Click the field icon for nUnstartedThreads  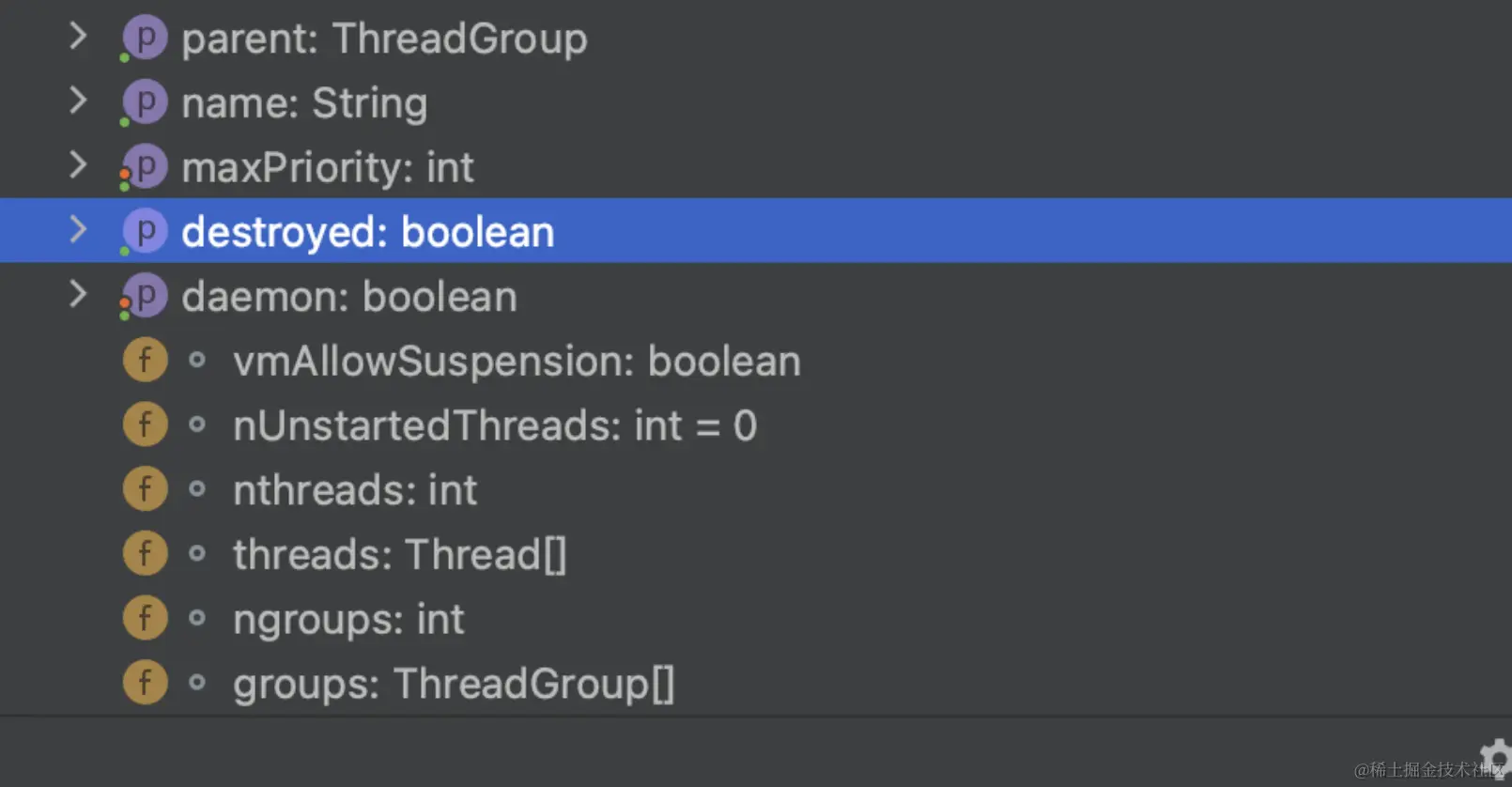tap(145, 424)
